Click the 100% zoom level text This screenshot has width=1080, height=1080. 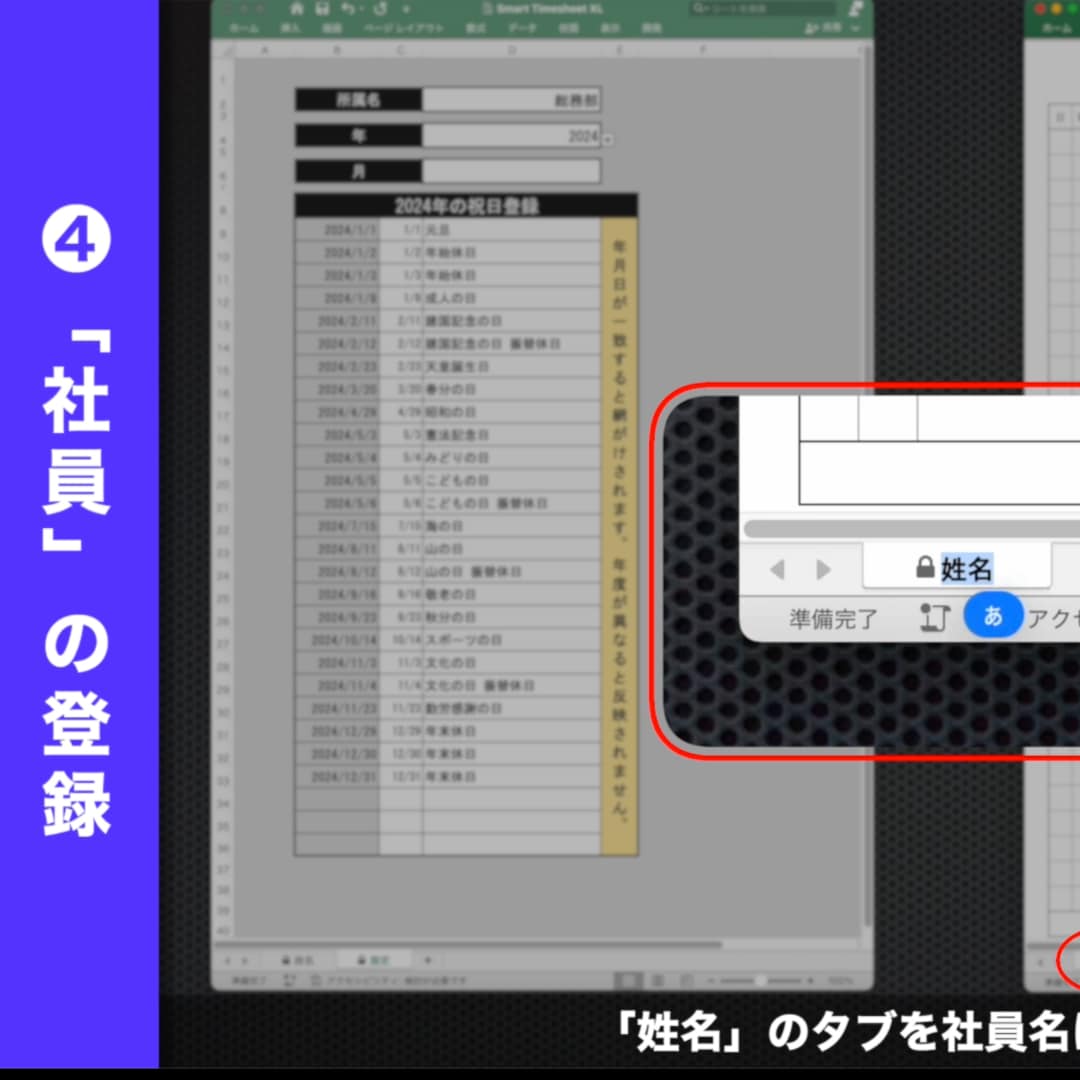(840, 979)
